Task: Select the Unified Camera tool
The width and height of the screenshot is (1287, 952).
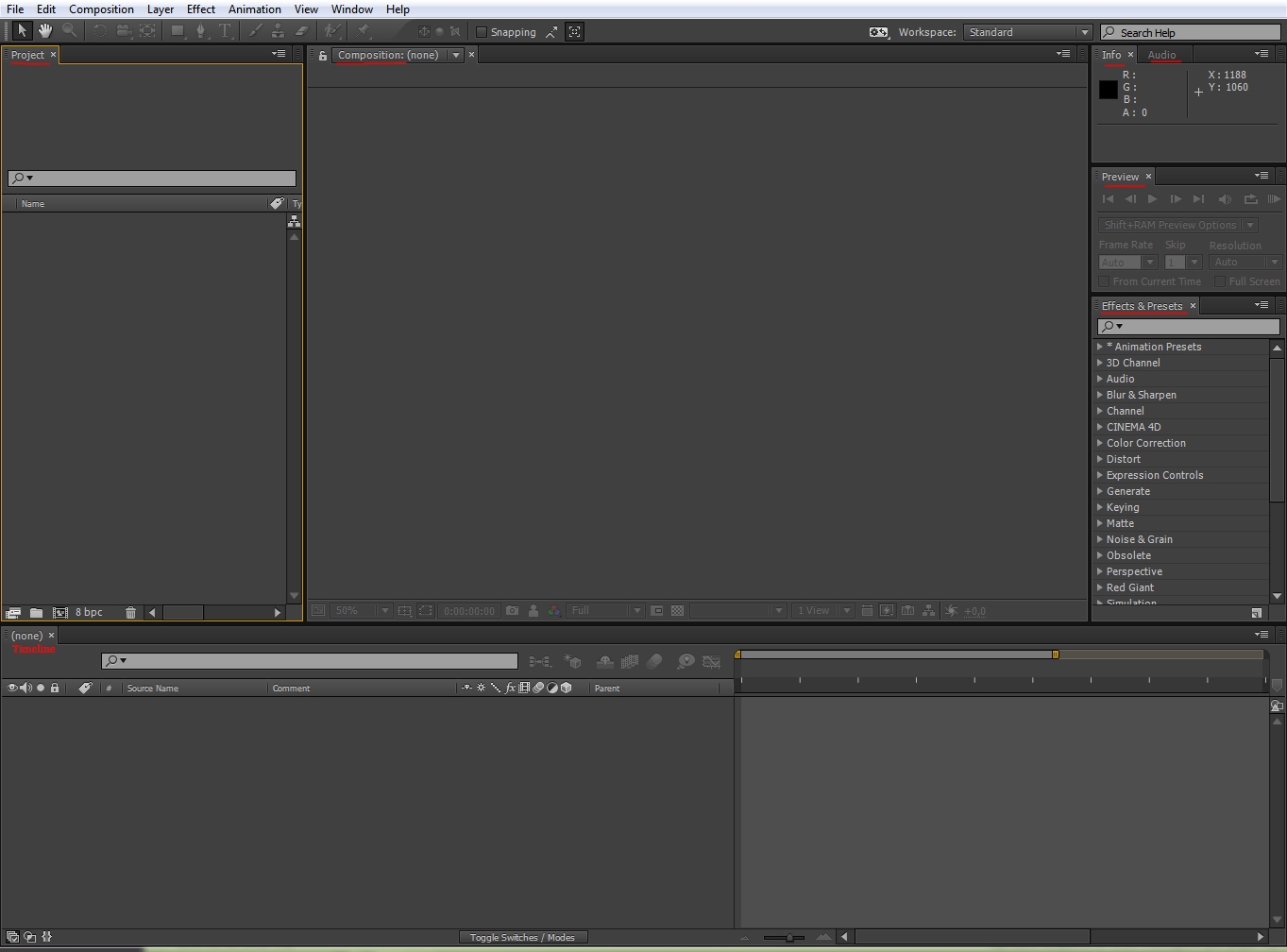Action: point(124,31)
